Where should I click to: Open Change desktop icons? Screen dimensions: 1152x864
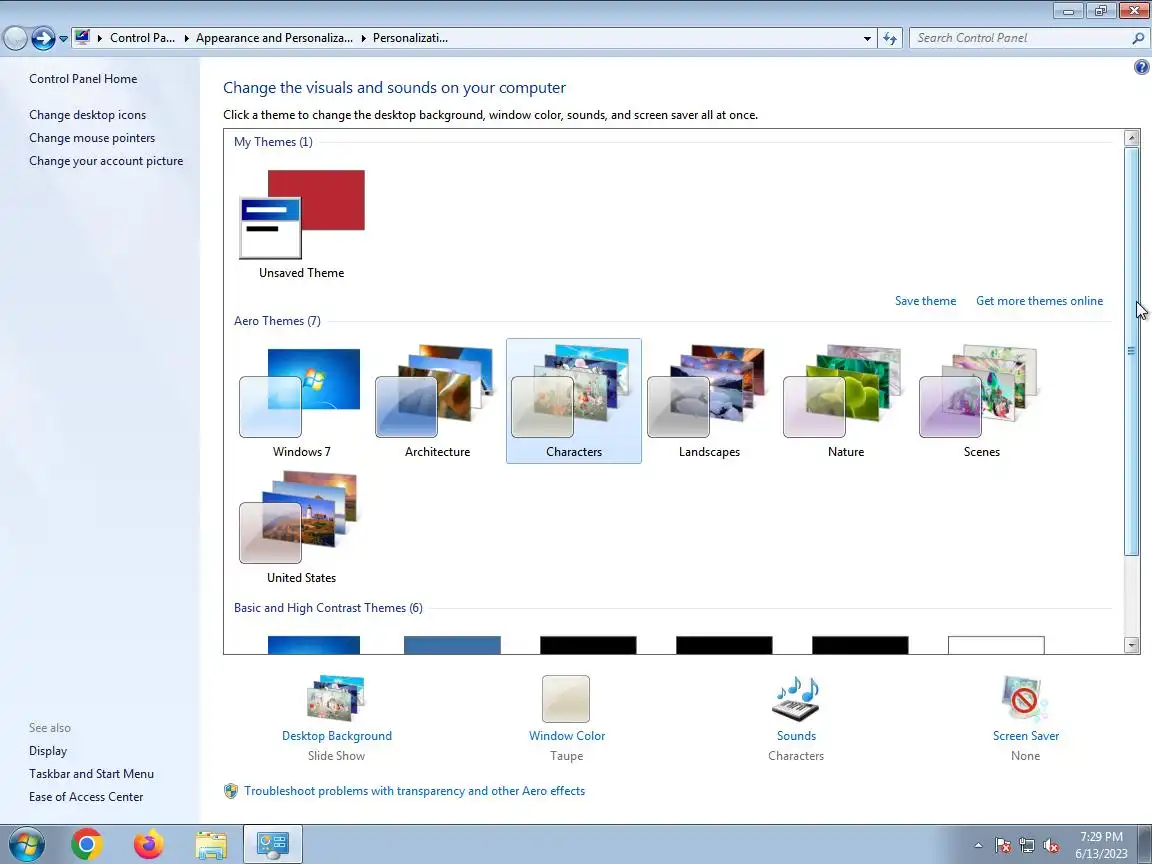tap(87, 115)
